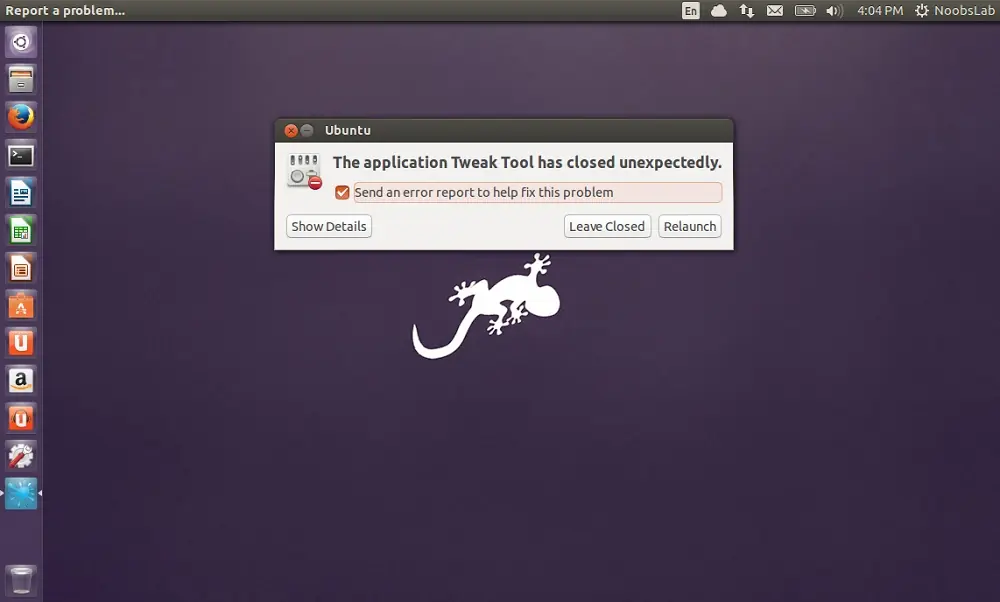Viewport: 1000px width, 602px height.
Task: Open System Settings gear-and-wrench icon
Action: (21, 456)
